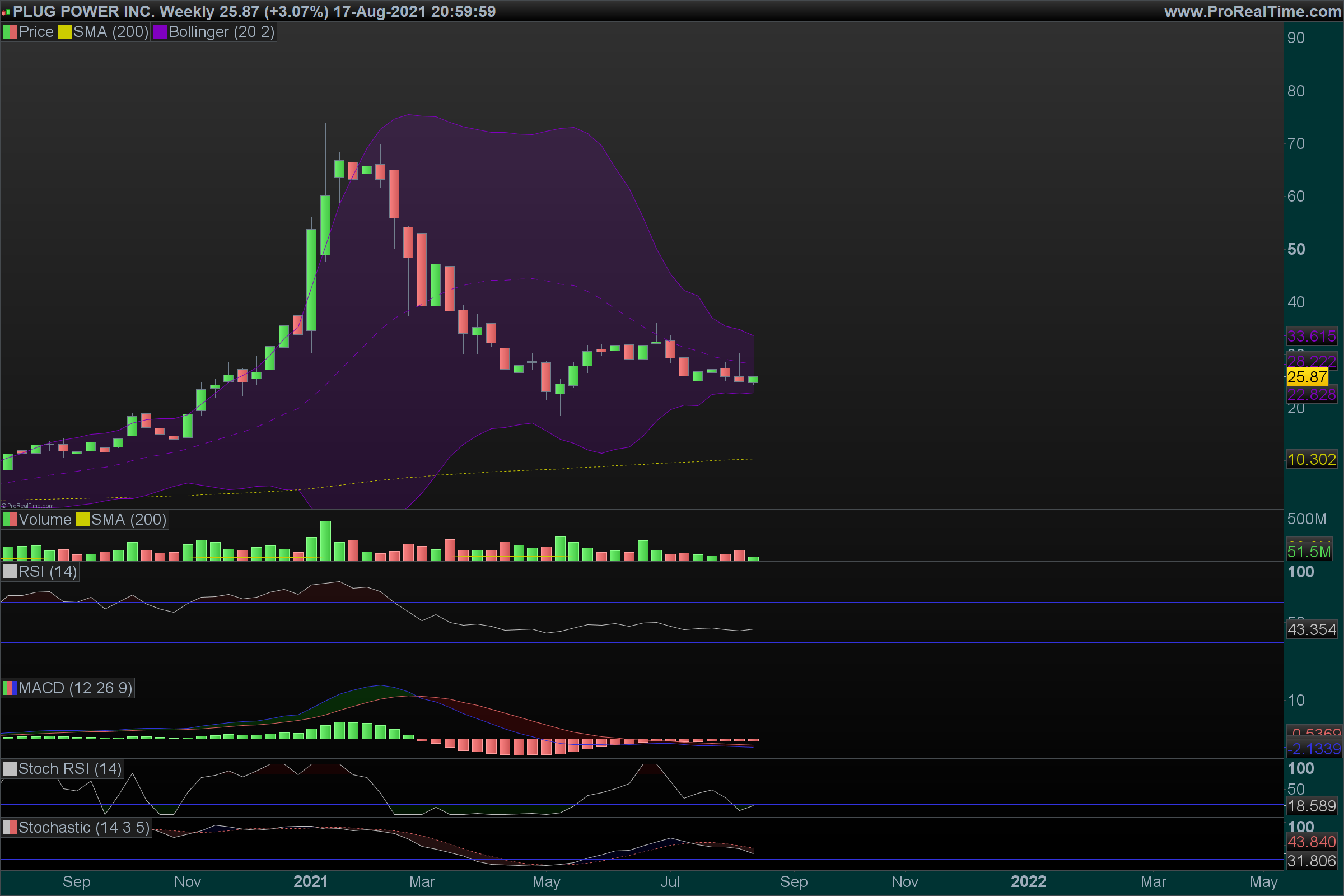This screenshot has width=1344, height=896.
Task: Click the RSI (14) indicator icon
Action: tap(10, 571)
